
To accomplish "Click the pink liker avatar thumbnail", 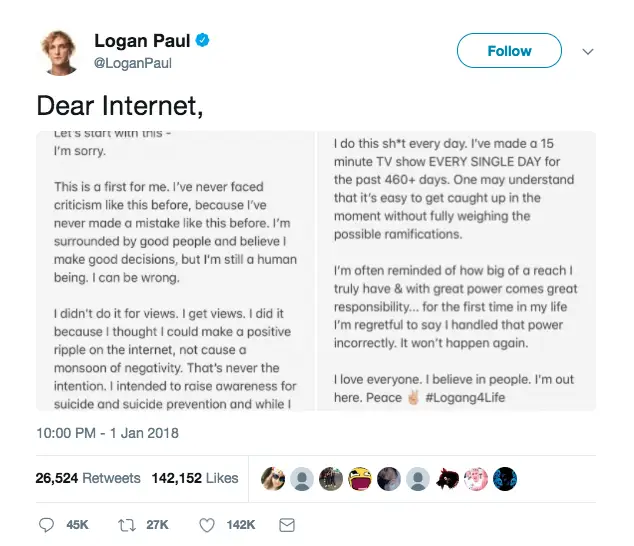I will [x=477, y=478].
